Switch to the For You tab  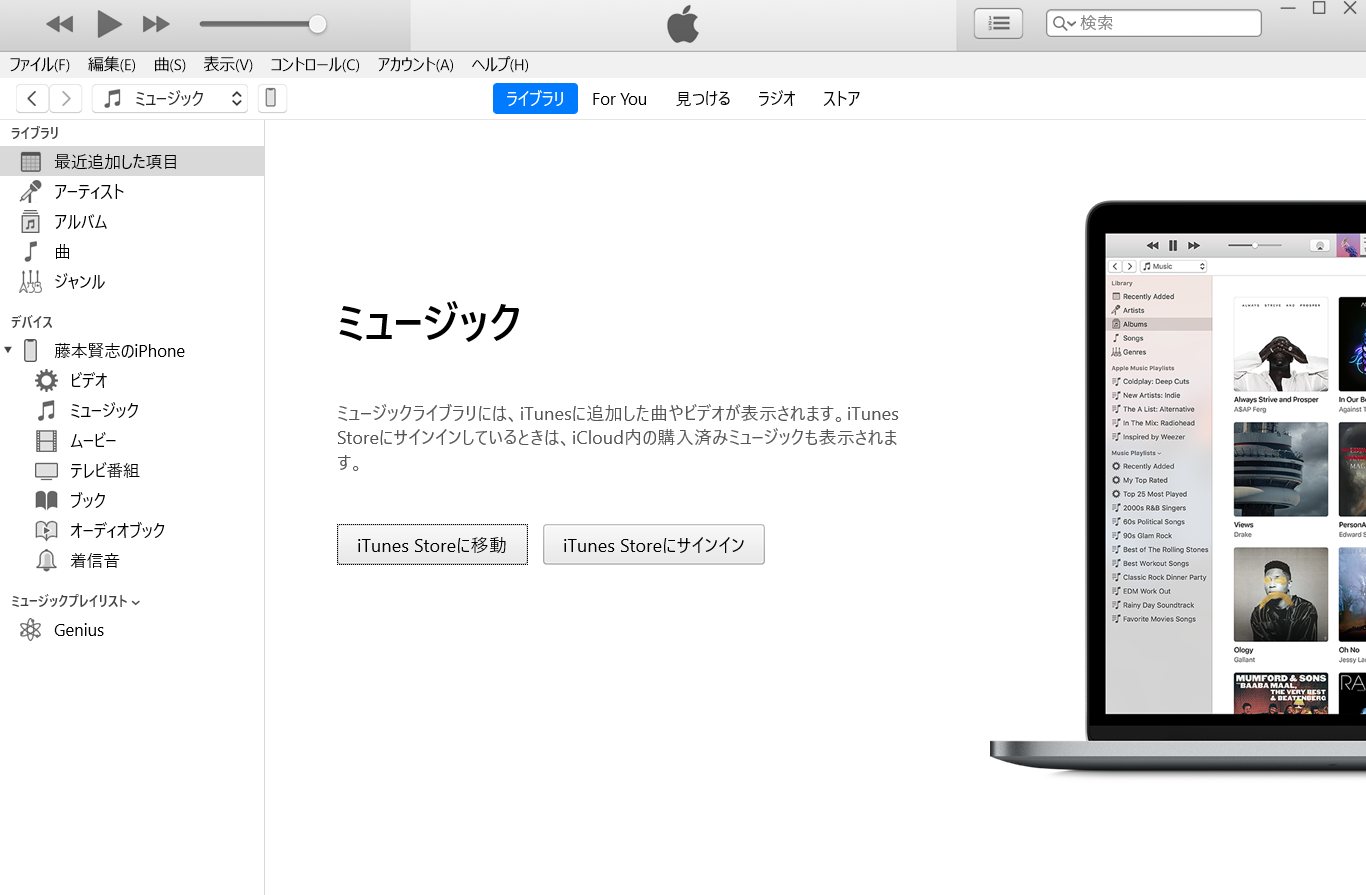[x=619, y=99]
